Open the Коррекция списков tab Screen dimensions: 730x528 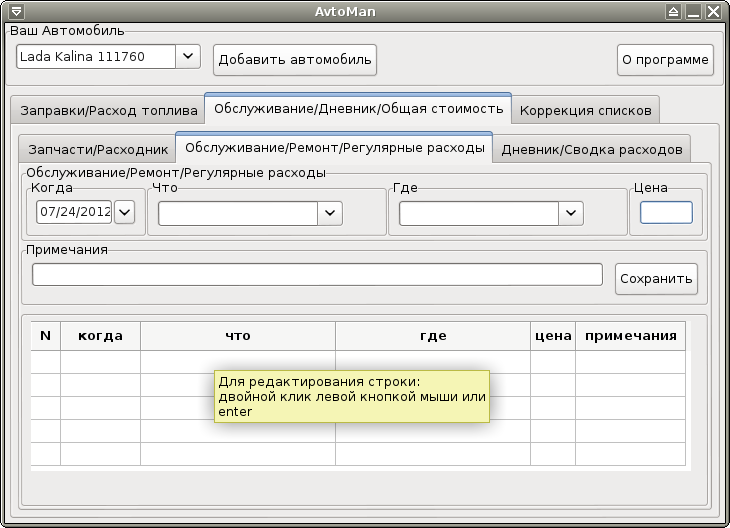point(586,110)
